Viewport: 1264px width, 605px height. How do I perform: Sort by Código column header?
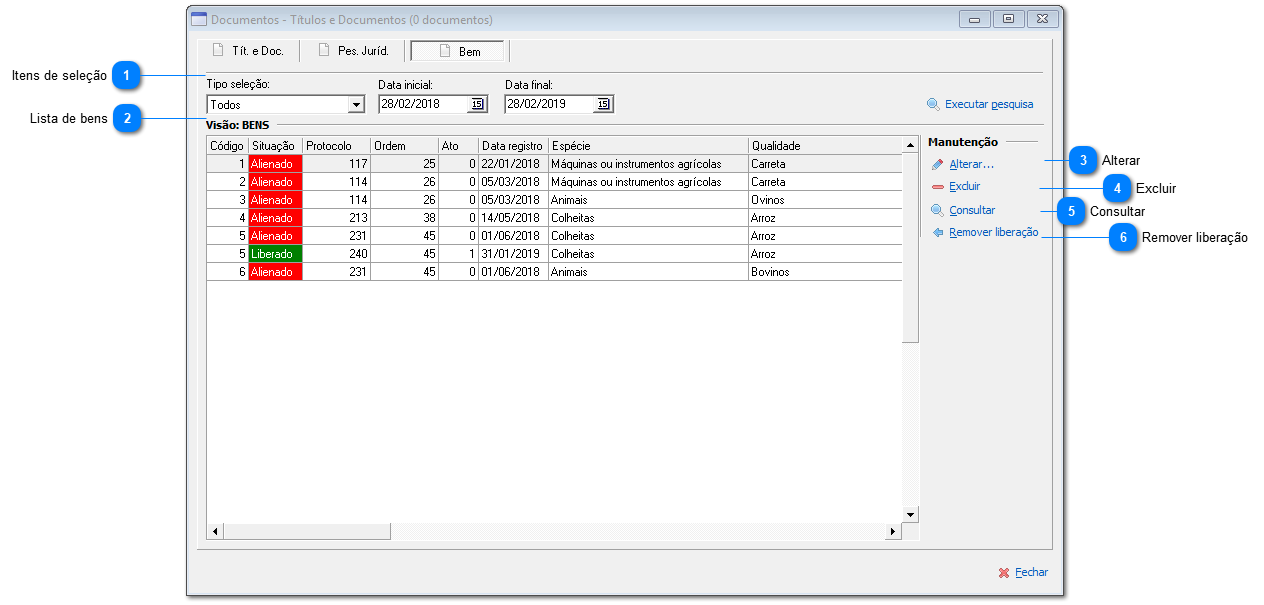(x=227, y=146)
